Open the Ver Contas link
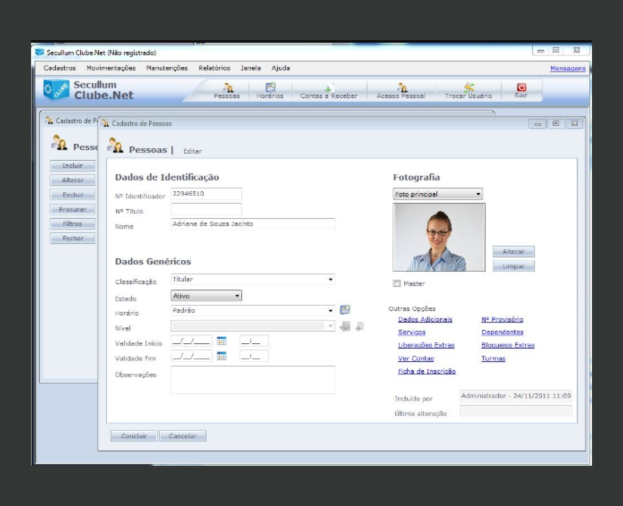The width and height of the screenshot is (623, 506). click(416, 359)
